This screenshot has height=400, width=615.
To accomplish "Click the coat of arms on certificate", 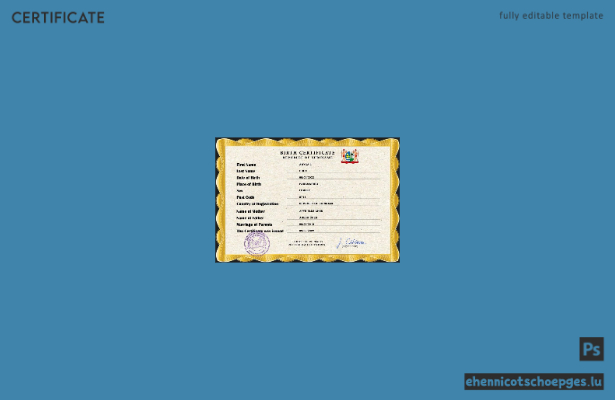I will [349, 156].
